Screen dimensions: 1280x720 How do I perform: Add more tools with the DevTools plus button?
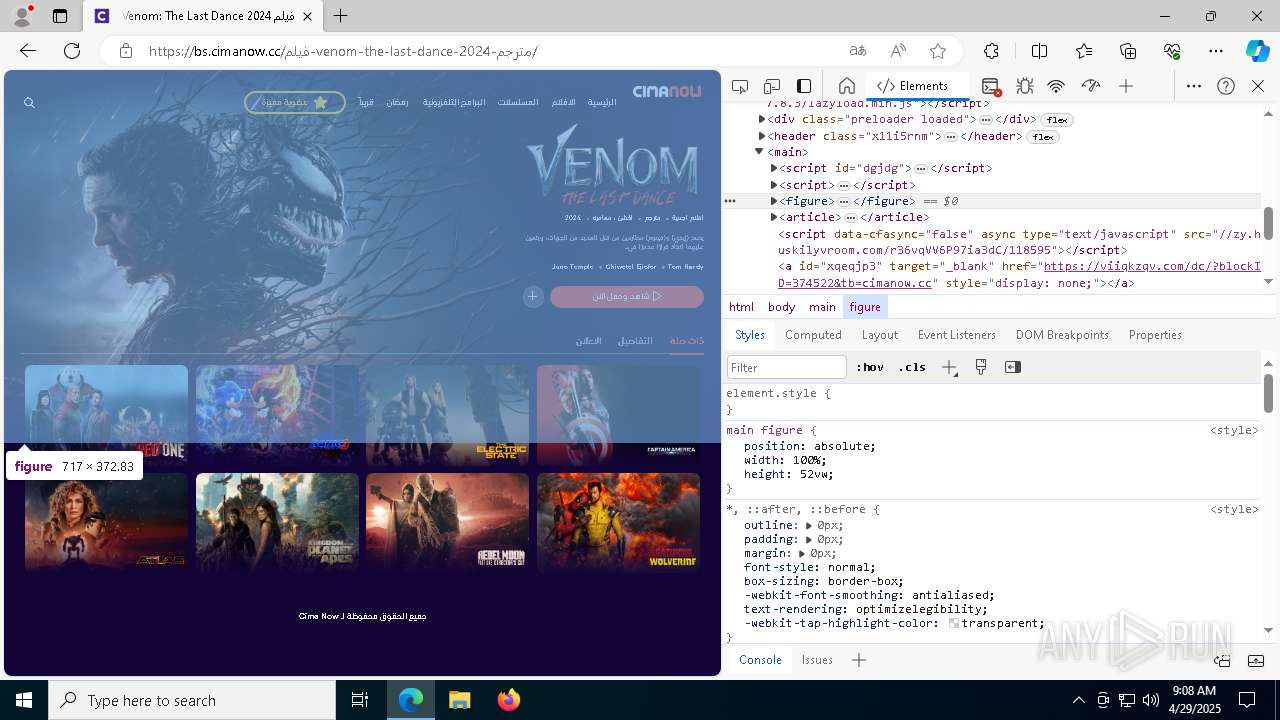[x=1126, y=86]
